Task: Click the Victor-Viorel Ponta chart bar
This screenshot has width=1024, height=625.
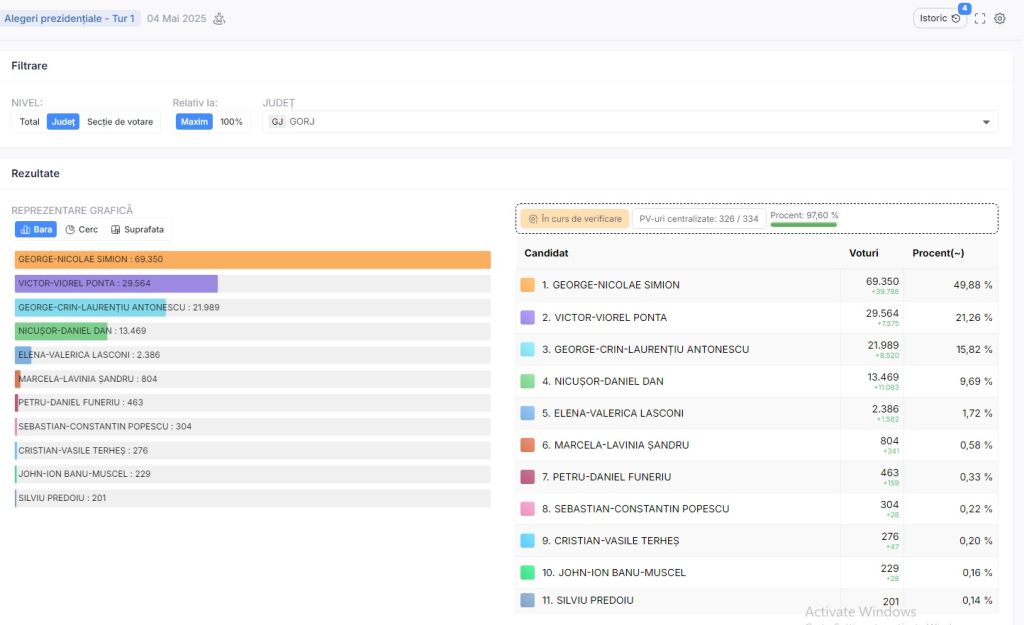Action: [x=116, y=284]
